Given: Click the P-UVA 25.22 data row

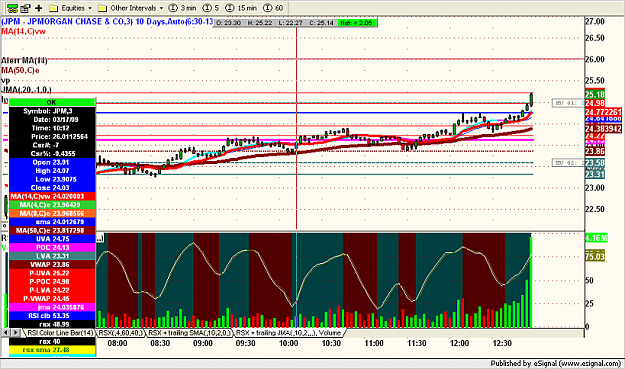Looking at the screenshot, I should 52,273.
